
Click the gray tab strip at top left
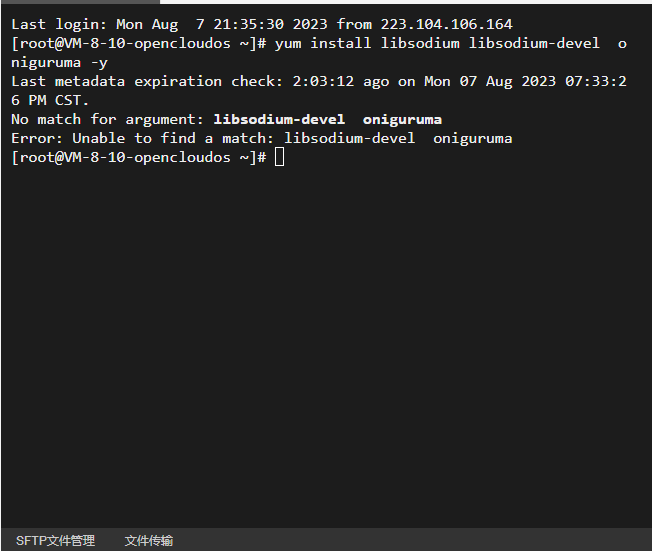[80, 2]
